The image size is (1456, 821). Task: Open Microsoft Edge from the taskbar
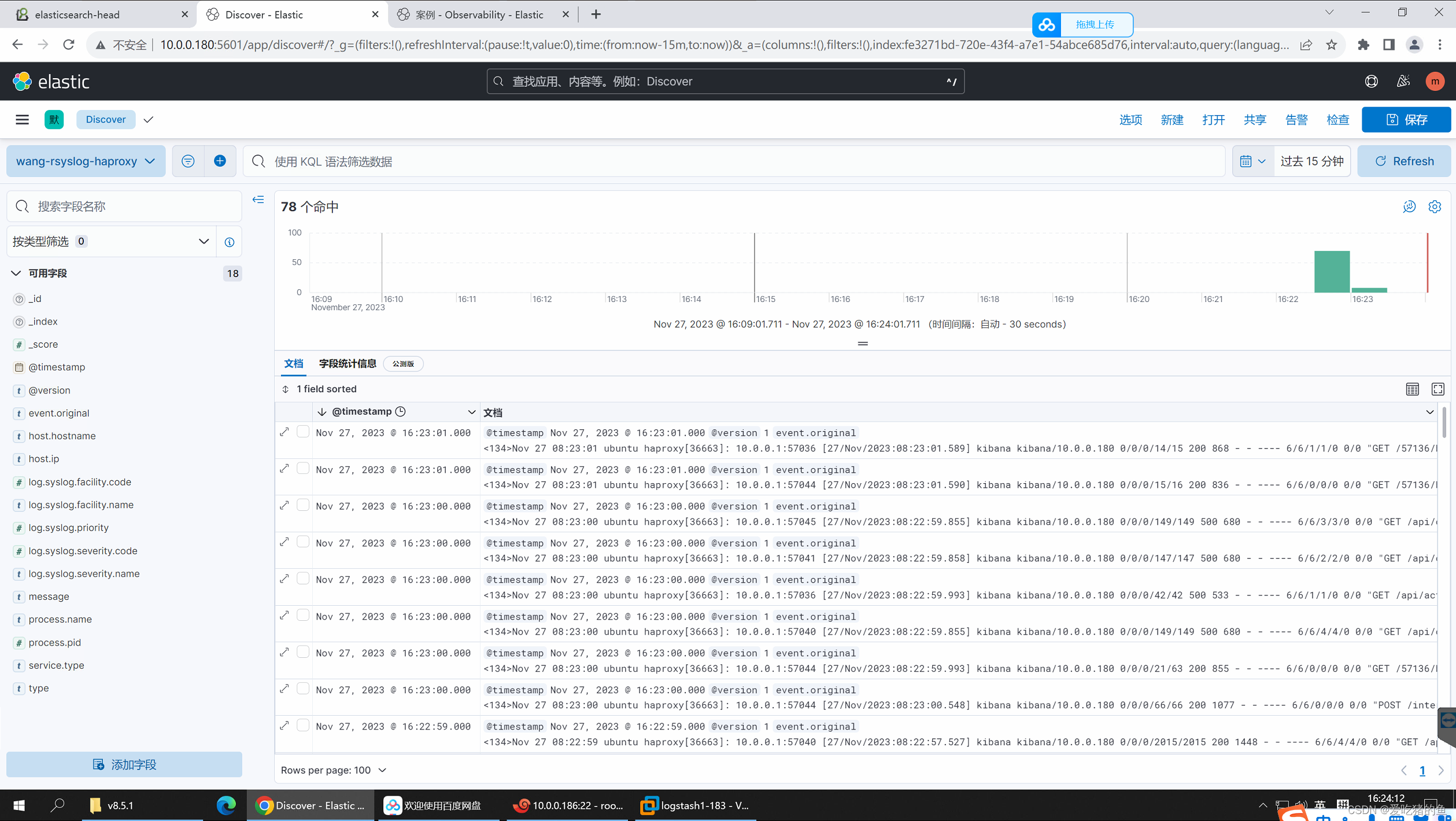(x=226, y=805)
